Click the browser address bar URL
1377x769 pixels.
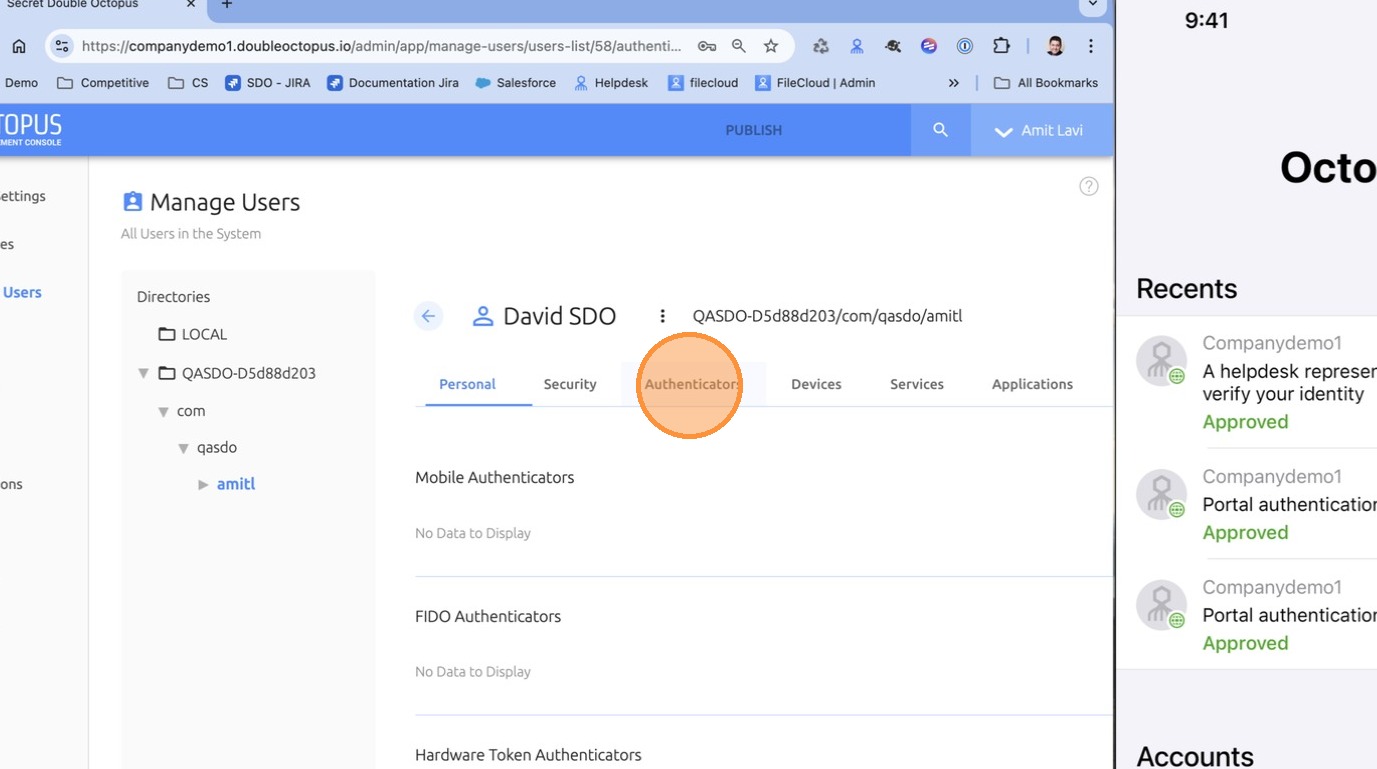point(381,46)
